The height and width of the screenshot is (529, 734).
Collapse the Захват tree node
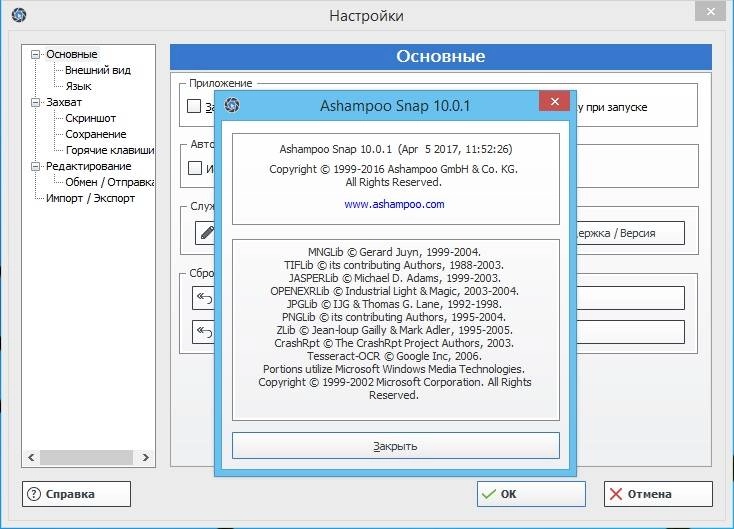click(x=35, y=102)
